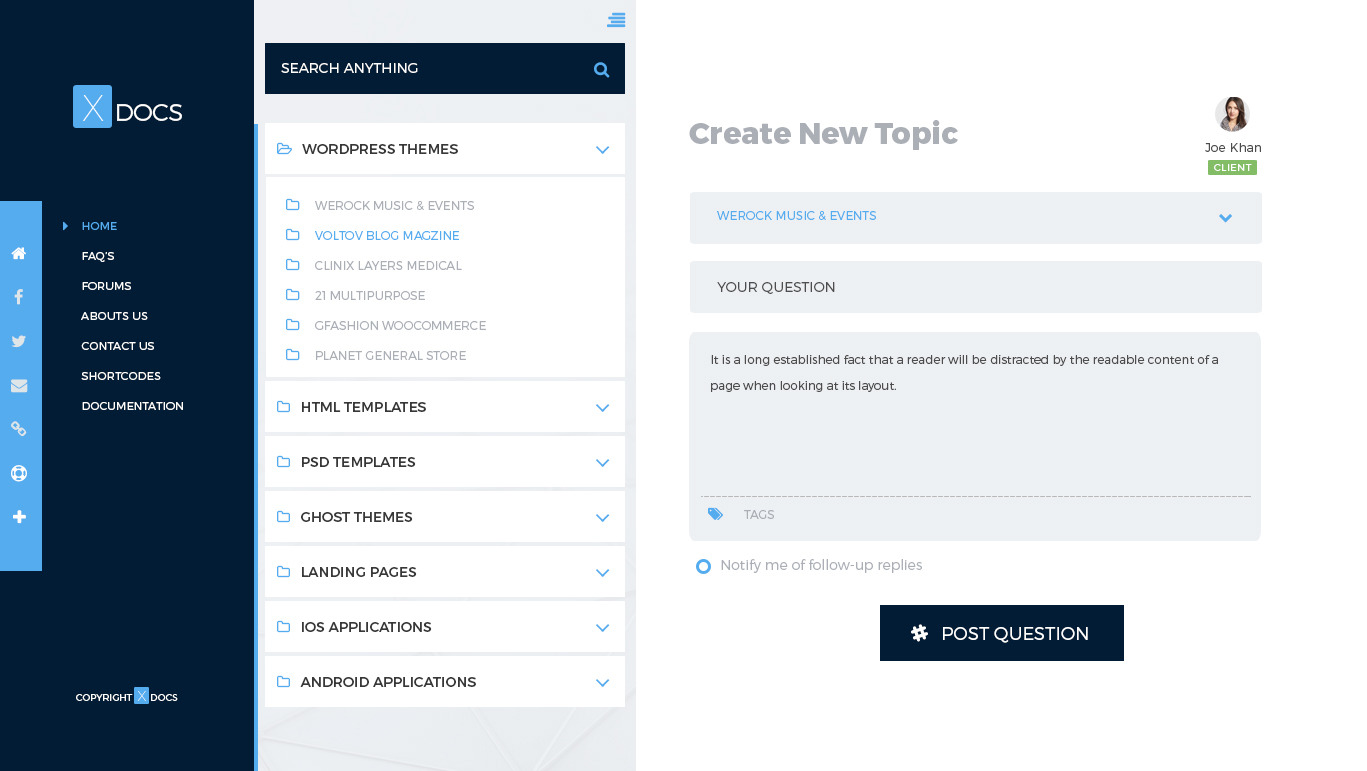
Task: Open the Forums menu item
Action: point(106,286)
